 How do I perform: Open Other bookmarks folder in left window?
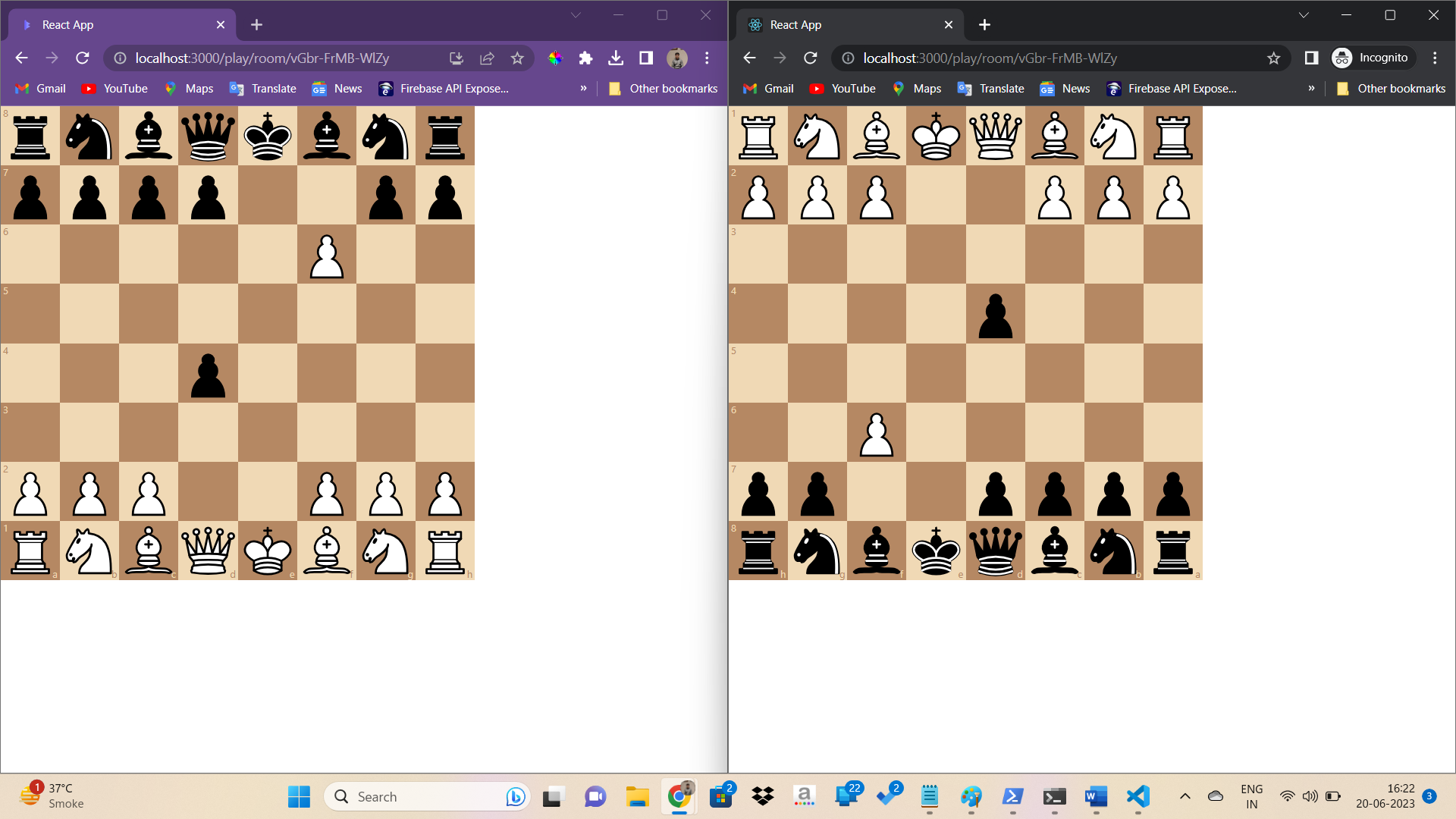pyautogui.click(x=663, y=89)
